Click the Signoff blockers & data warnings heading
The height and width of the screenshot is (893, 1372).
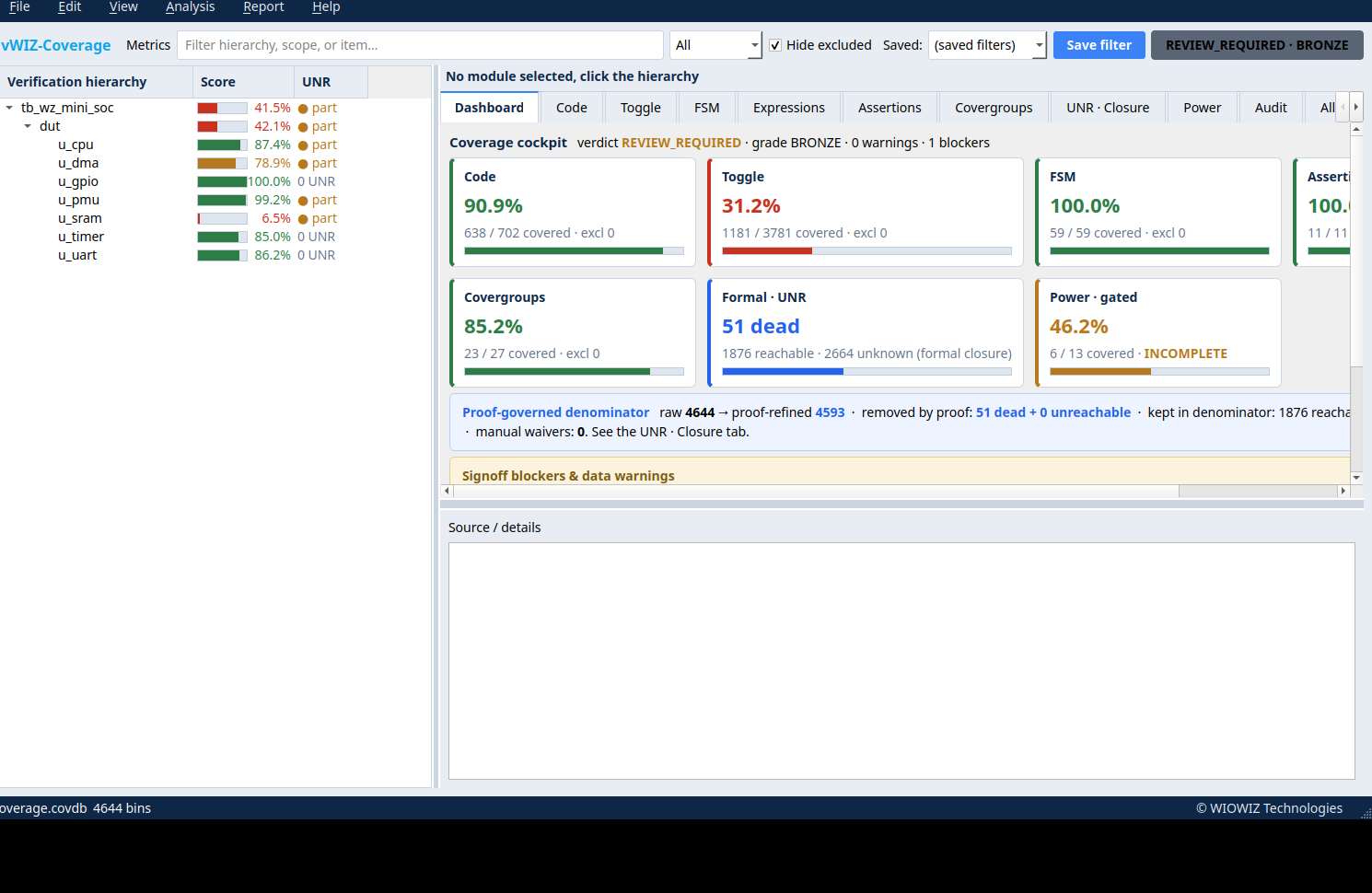tap(568, 476)
